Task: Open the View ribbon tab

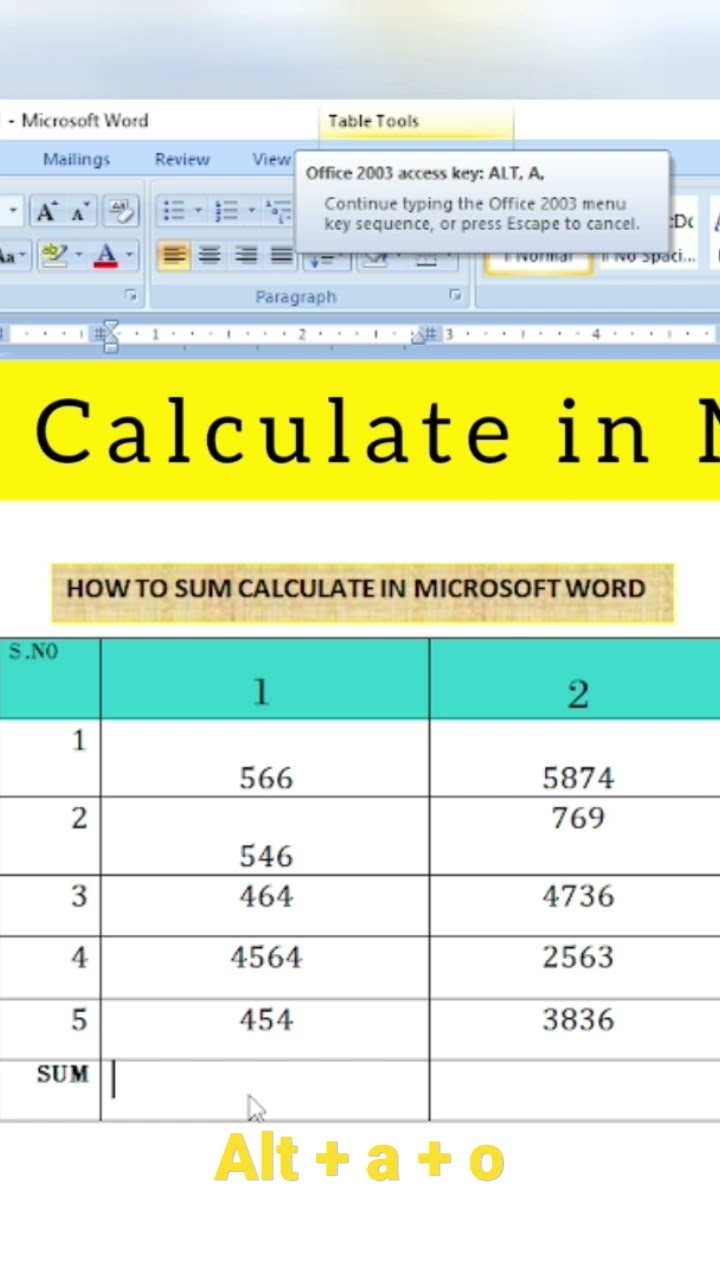Action: tap(271, 159)
